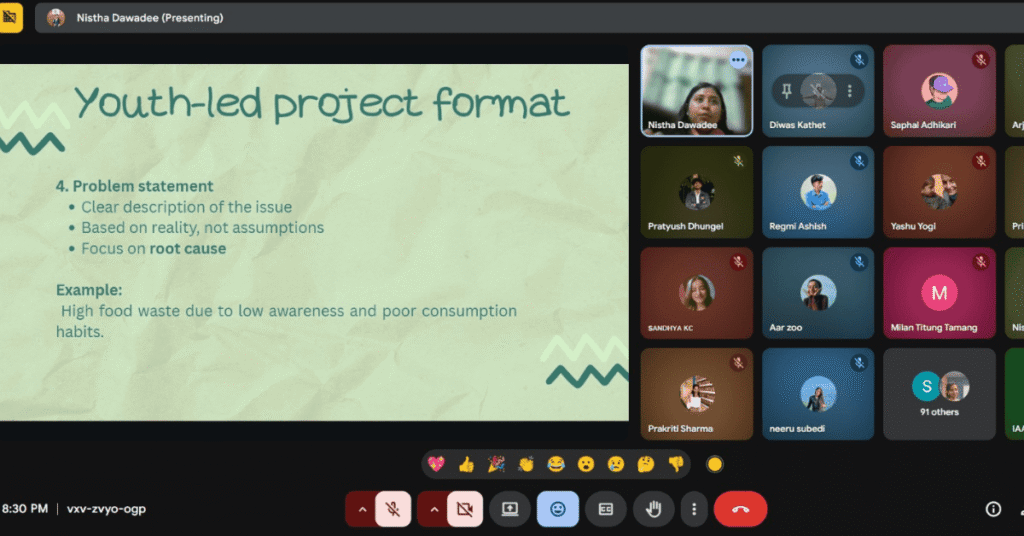Turn on closed captions

(605, 509)
